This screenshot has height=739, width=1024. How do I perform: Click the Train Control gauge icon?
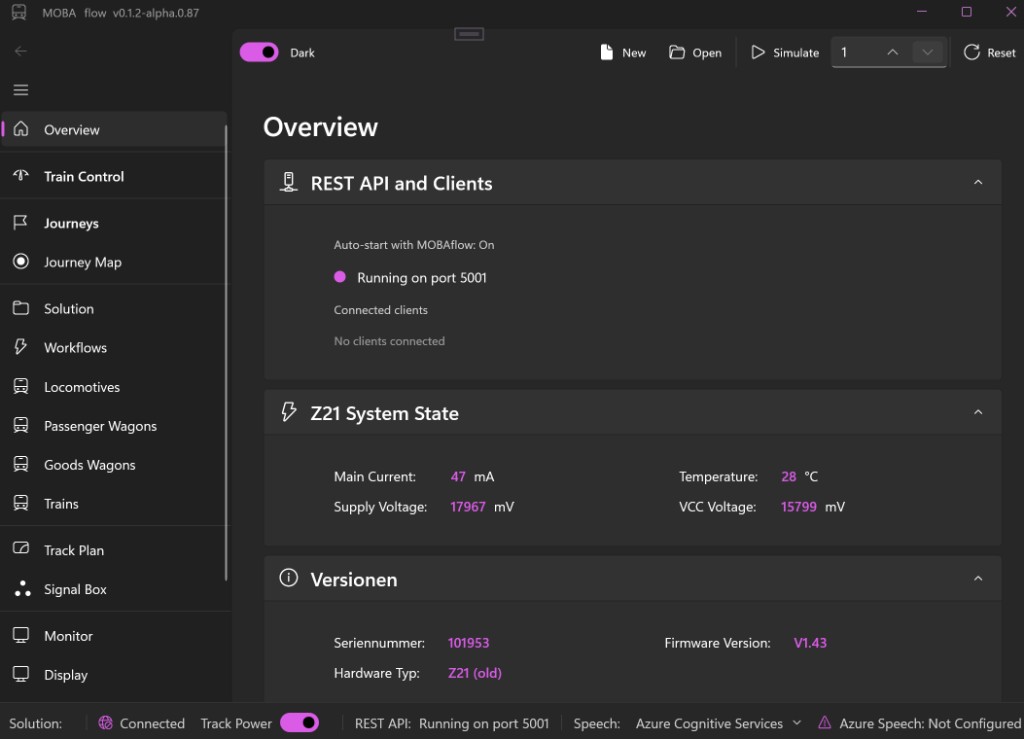21,176
